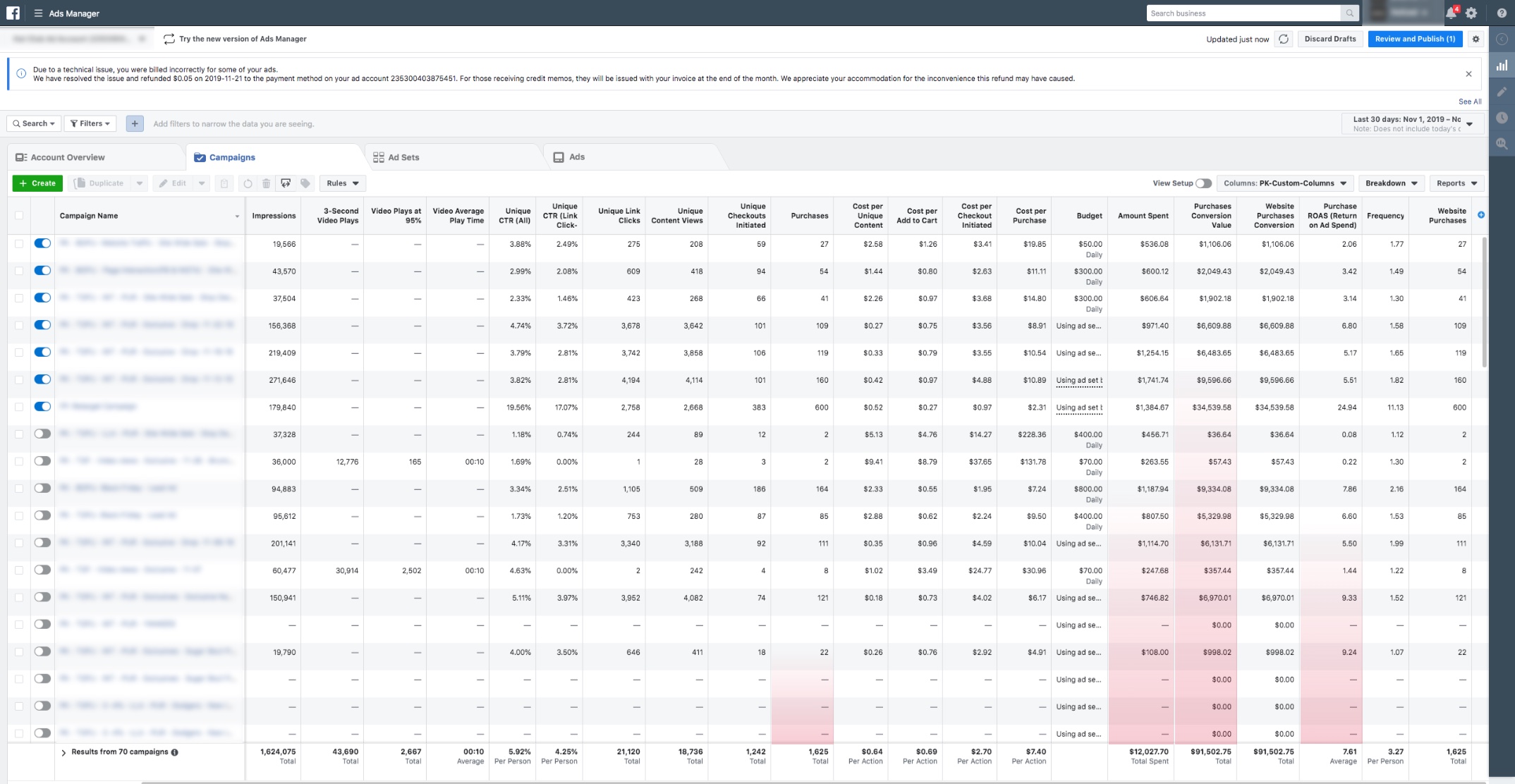
Task: Open the Ads Manager hamburger menu
Action: tap(38, 13)
